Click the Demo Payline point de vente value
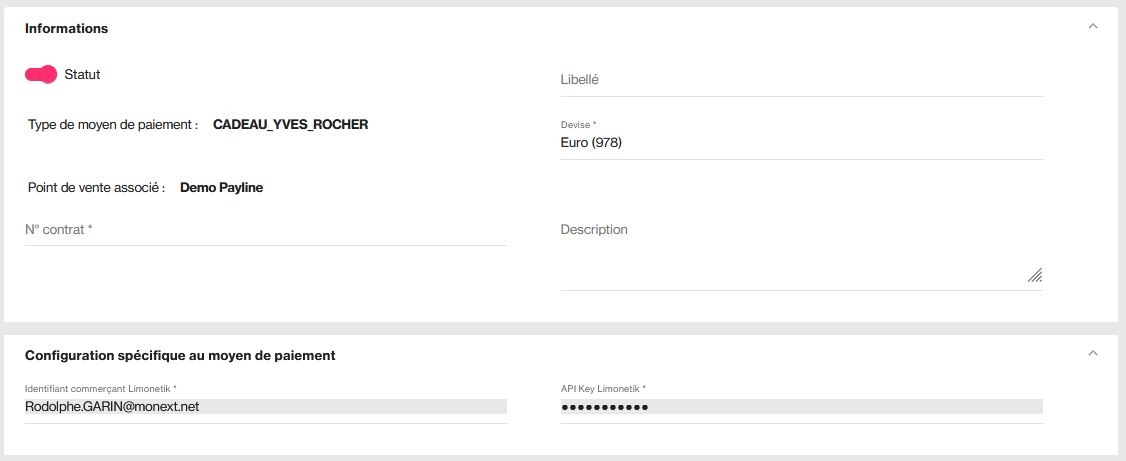This screenshot has width=1126, height=461. [x=221, y=188]
